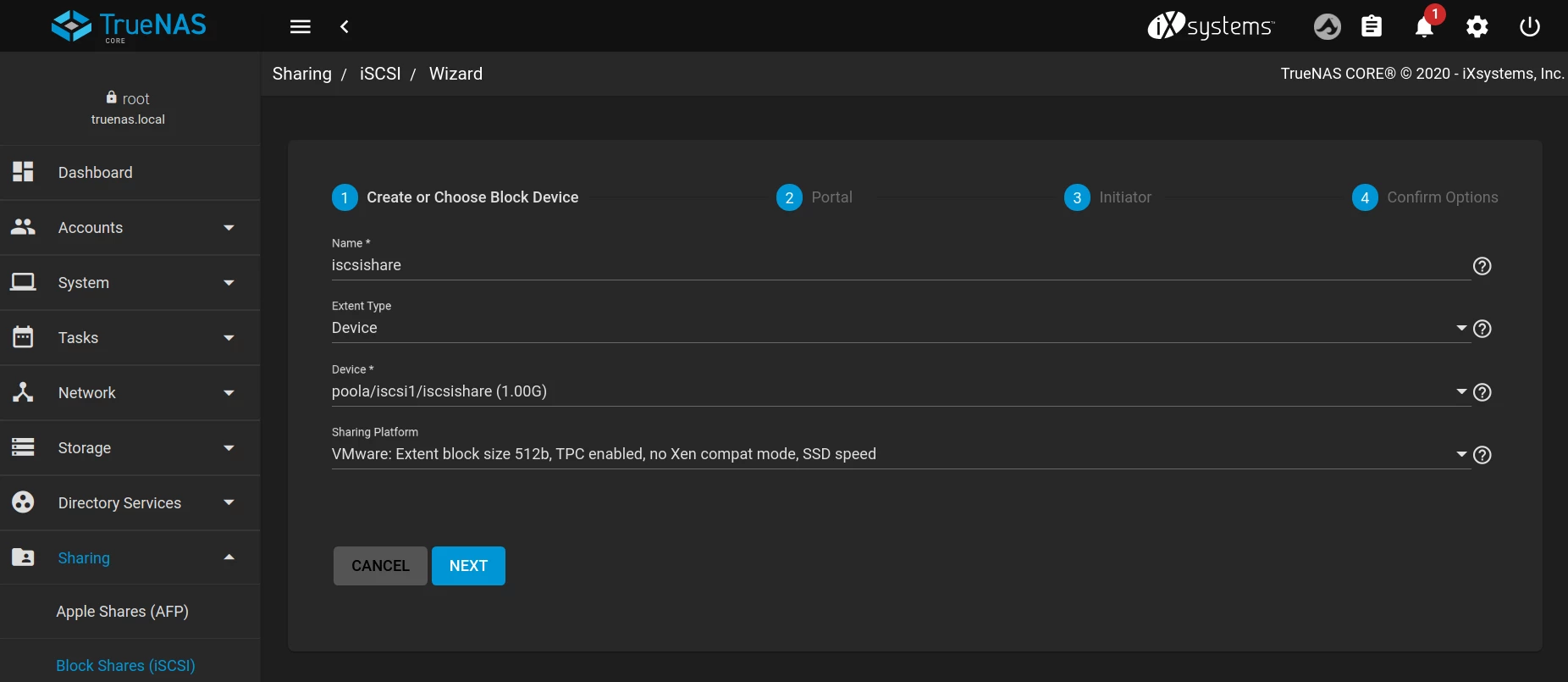Screen dimensions: 1568x682
Task: Click the power button icon
Action: point(1529,27)
